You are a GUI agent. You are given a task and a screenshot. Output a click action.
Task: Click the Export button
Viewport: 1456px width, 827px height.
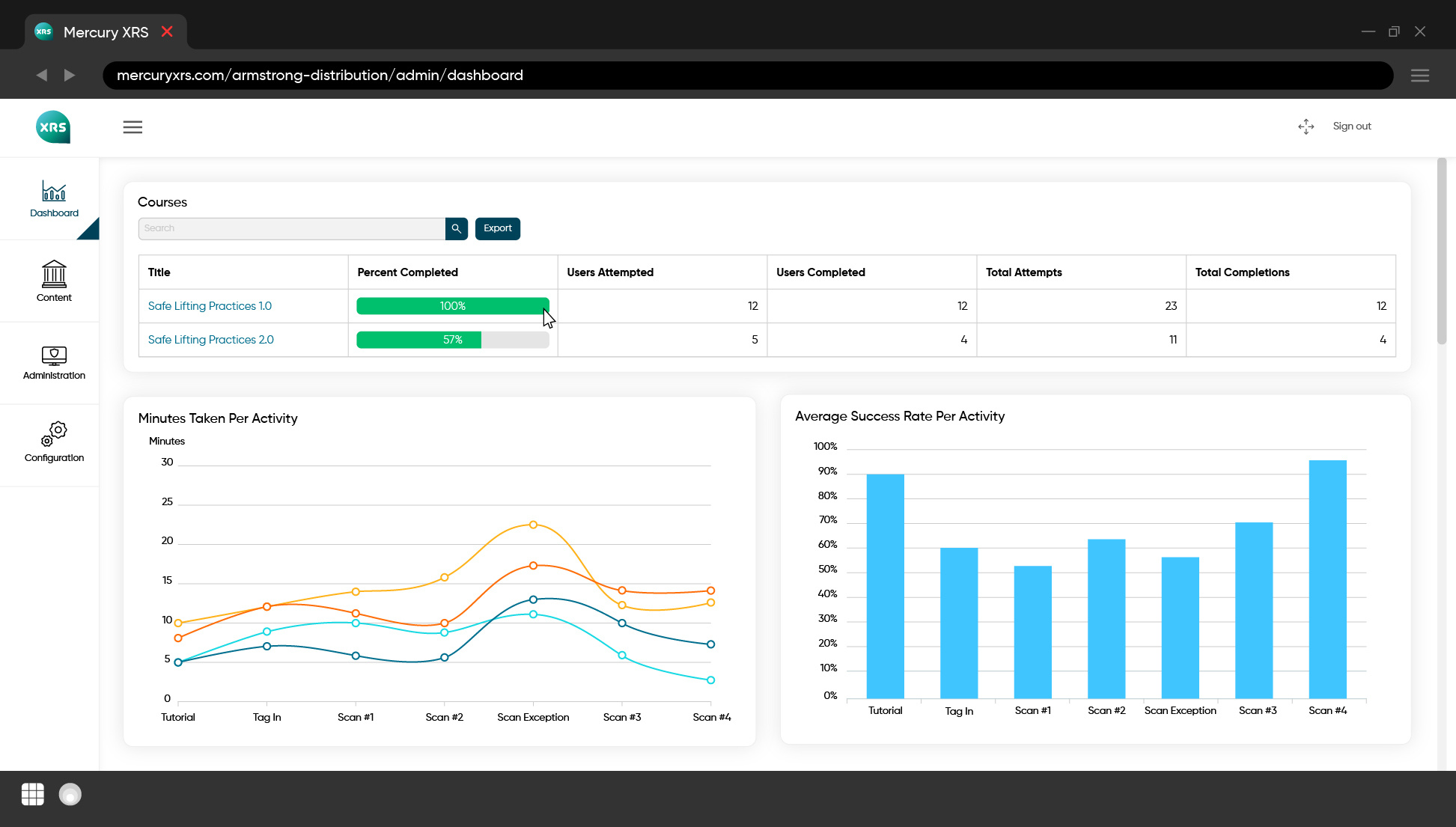point(497,228)
